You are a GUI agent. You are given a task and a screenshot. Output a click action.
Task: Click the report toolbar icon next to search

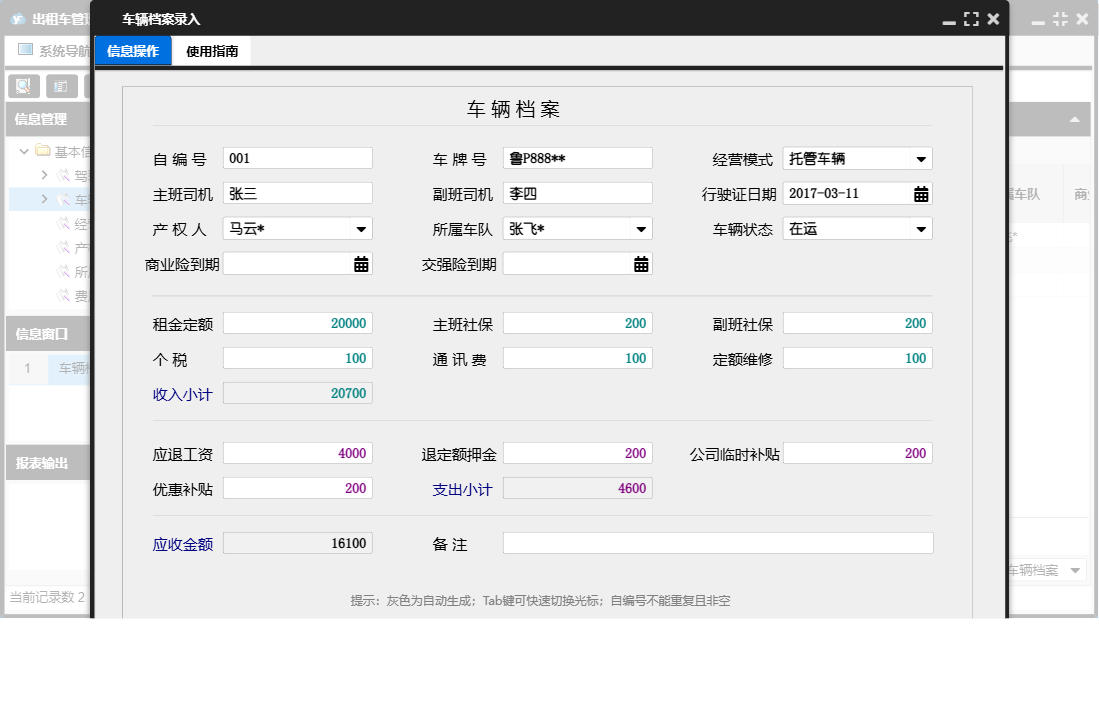point(61,85)
